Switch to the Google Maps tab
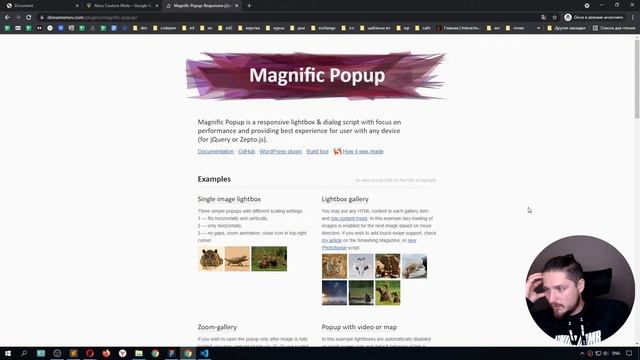The image size is (640, 360). click(x=122, y=6)
